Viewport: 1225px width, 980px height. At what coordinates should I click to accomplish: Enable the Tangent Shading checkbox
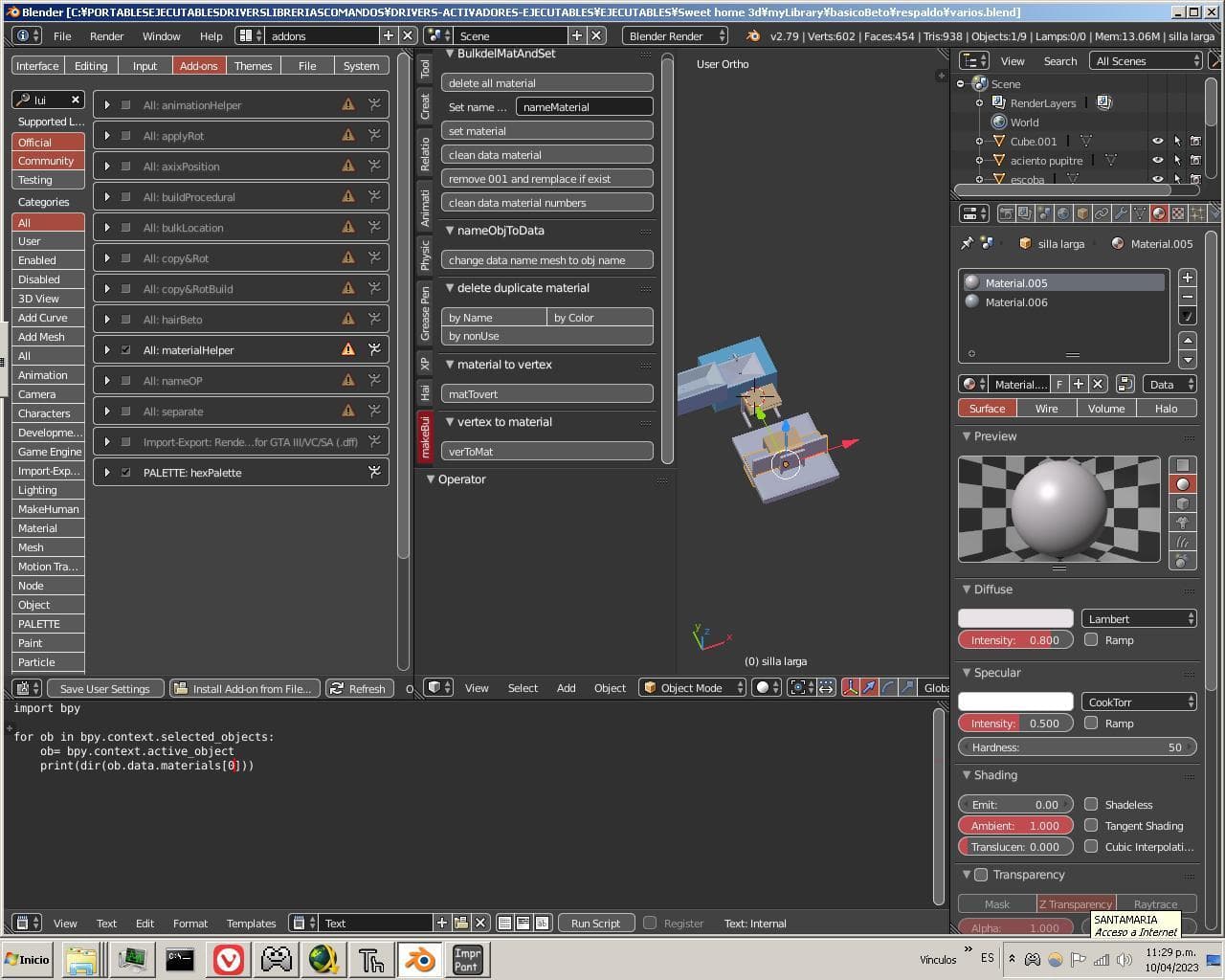coord(1091,825)
